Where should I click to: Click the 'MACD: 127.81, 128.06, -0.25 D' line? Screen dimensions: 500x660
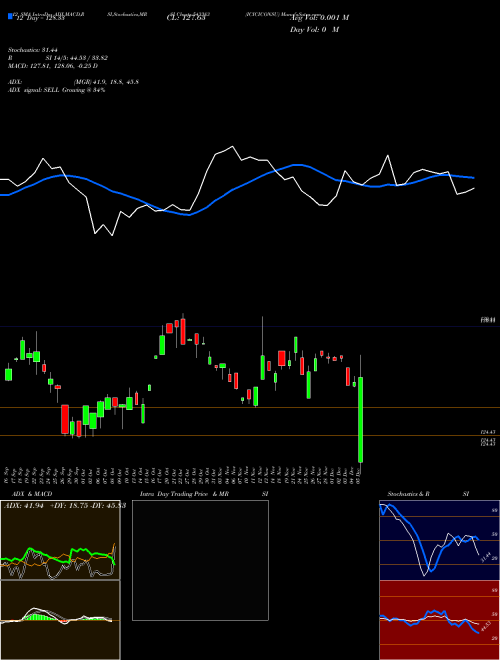point(53,66)
